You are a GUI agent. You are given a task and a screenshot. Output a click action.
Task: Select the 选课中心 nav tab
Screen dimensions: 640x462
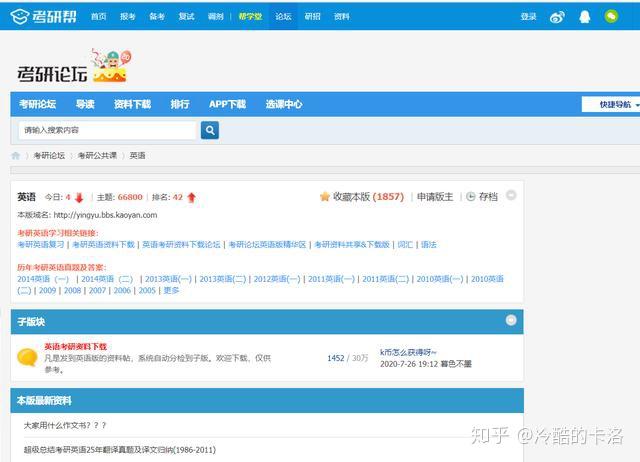(284, 104)
